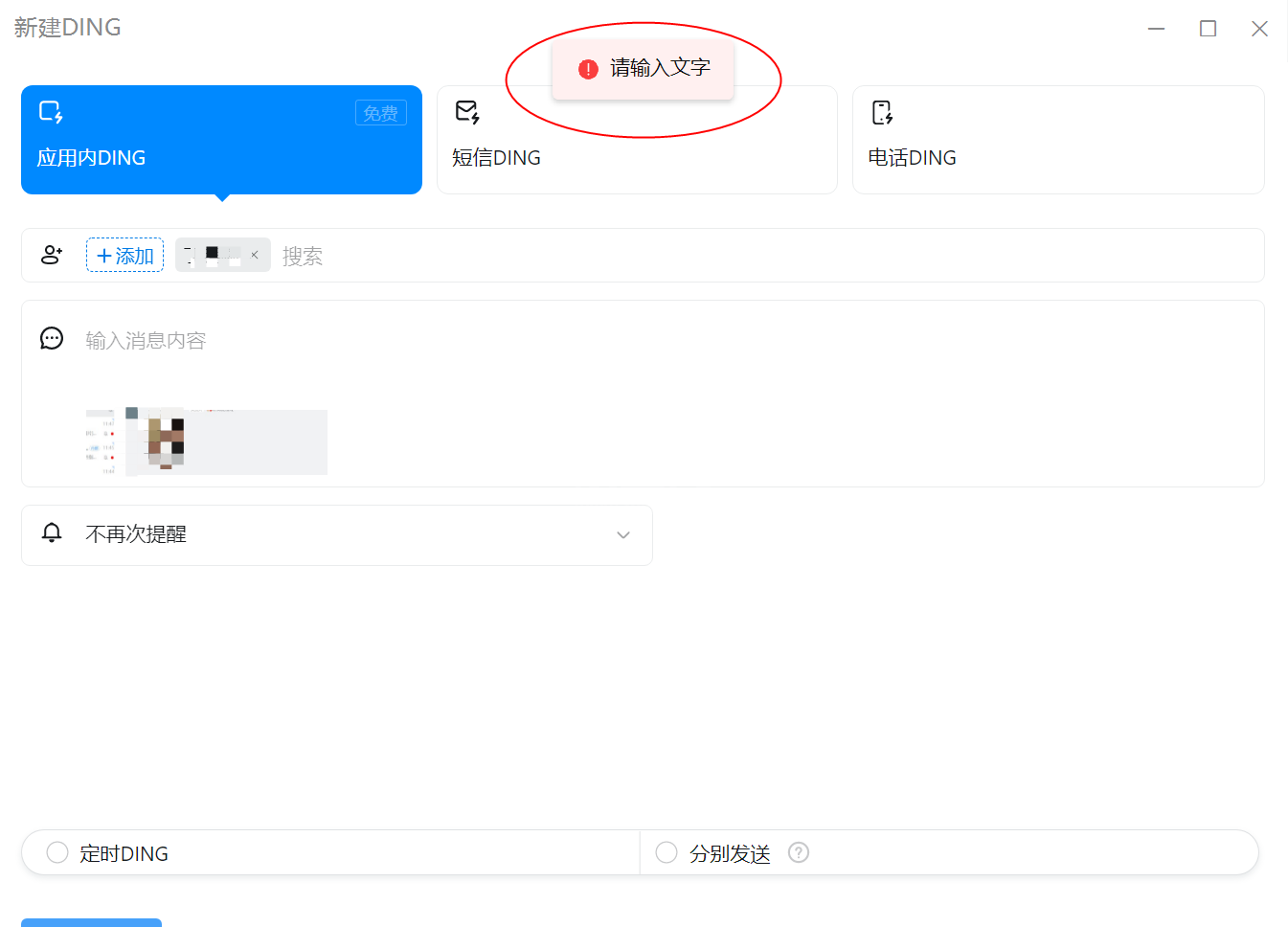Click the red warning icon in toast
Viewport: 1288px width, 927px height.
588,69
